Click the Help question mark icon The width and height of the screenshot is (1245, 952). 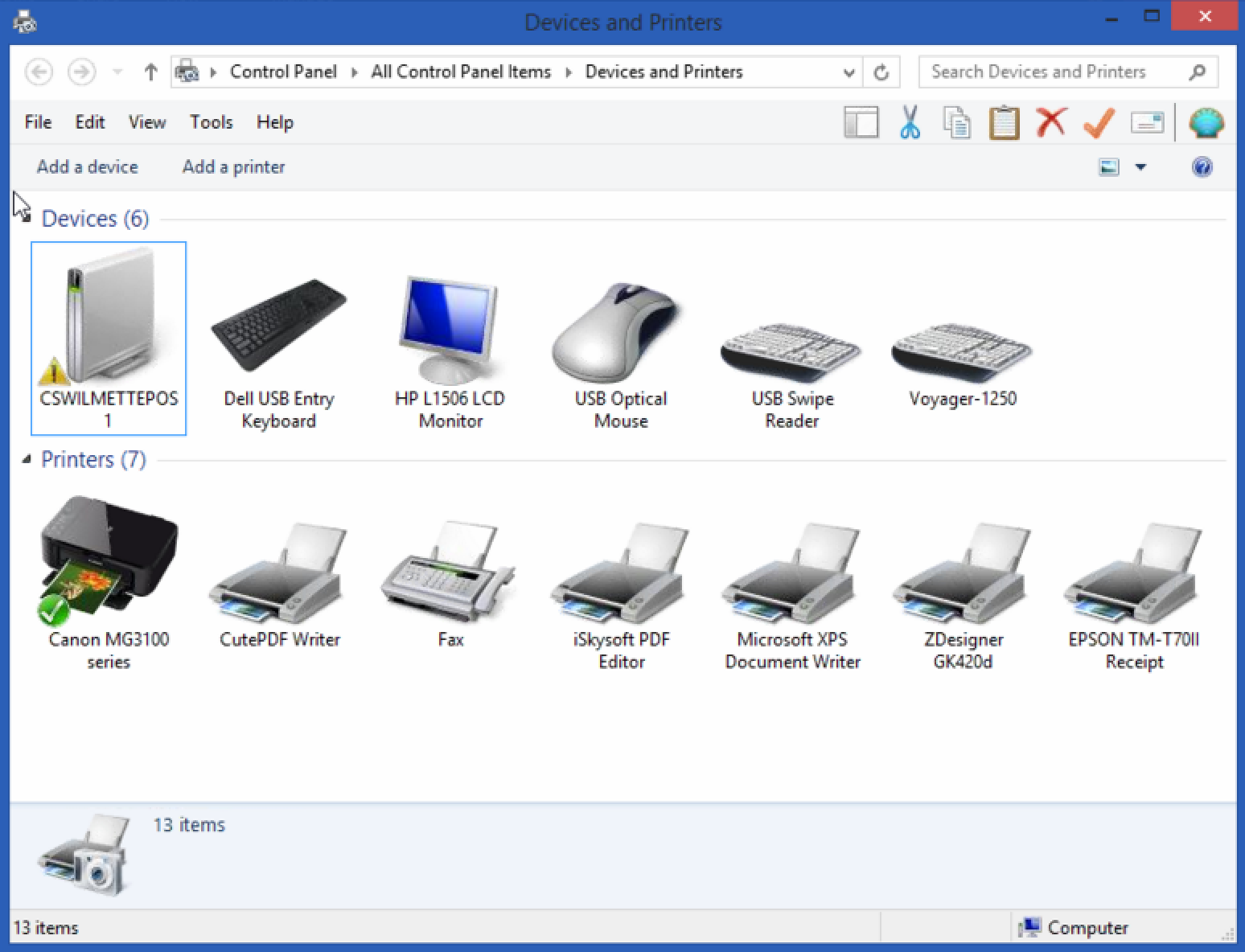[1202, 166]
